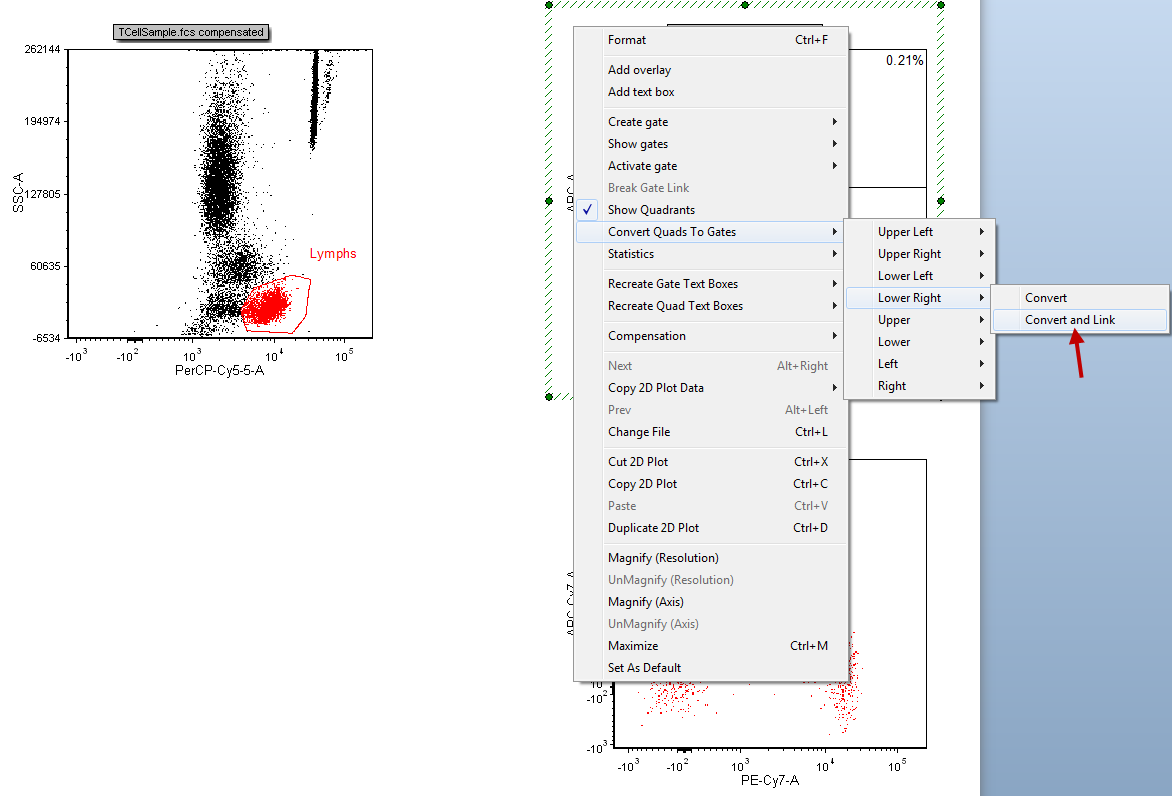Choose Set As Default
The width and height of the screenshot is (1172, 796).
[x=644, y=668]
